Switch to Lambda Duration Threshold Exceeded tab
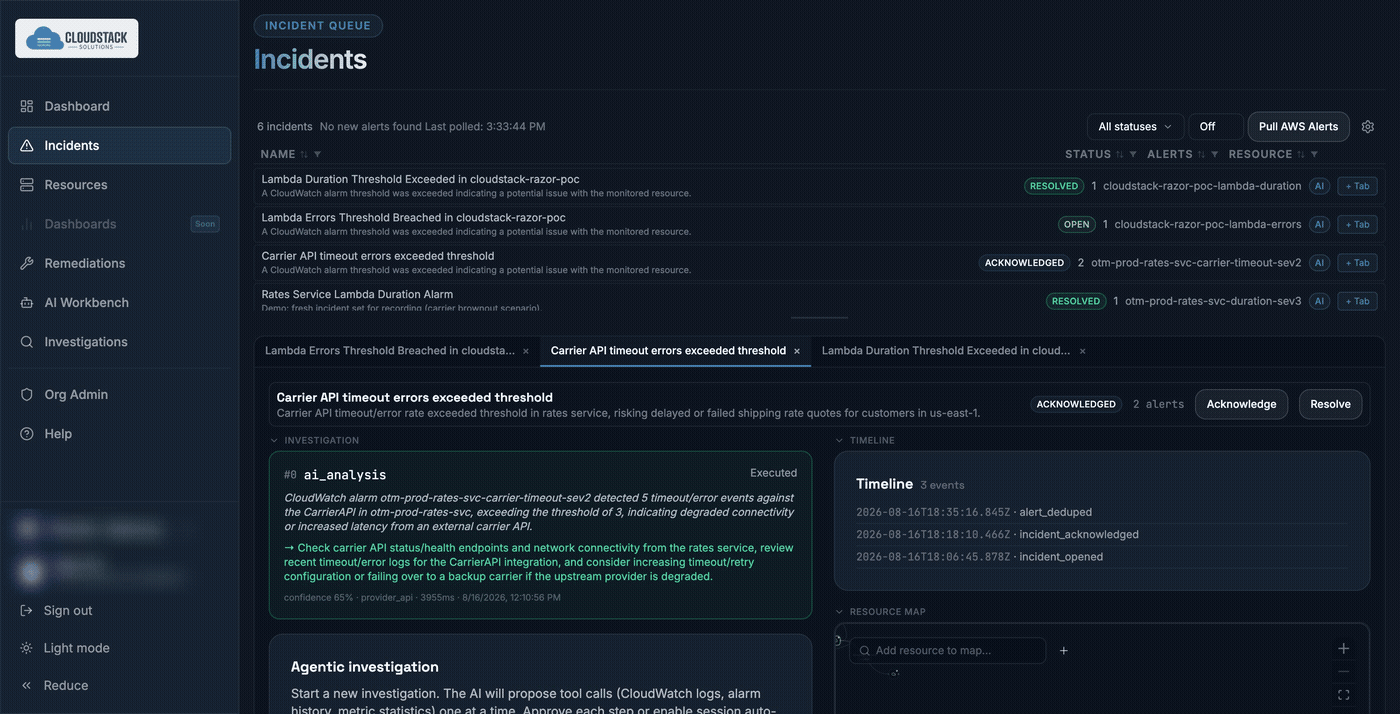Image resolution: width=1400 pixels, height=714 pixels. coord(946,351)
